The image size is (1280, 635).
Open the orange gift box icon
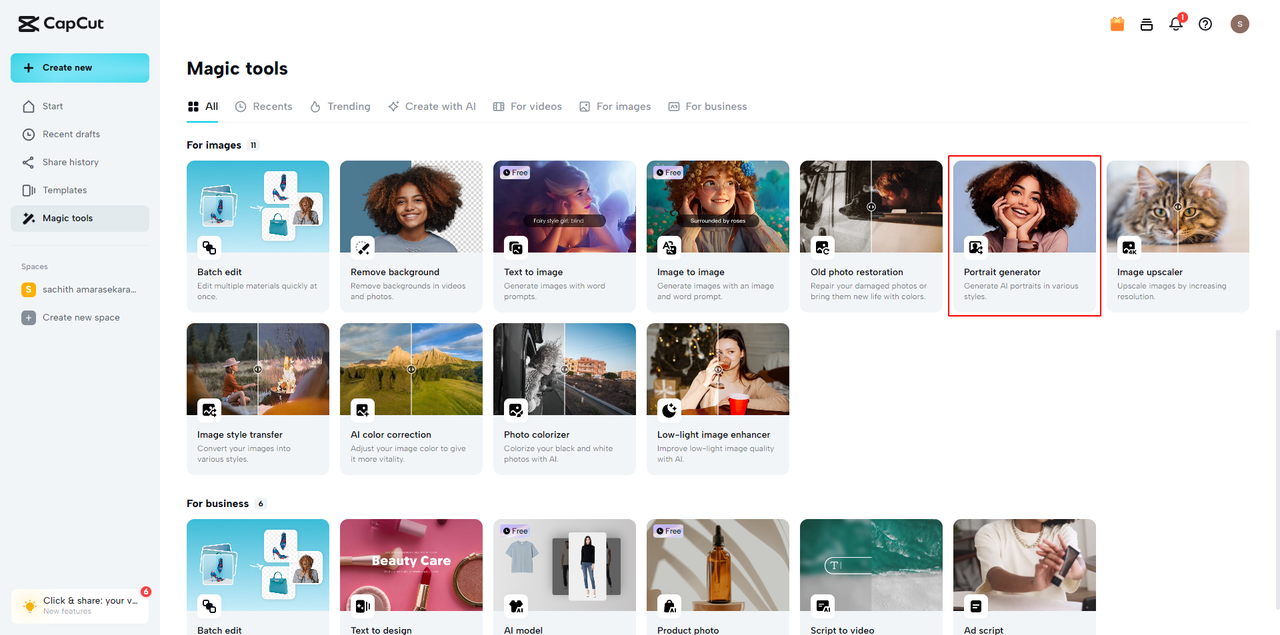[x=1117, y=24]
